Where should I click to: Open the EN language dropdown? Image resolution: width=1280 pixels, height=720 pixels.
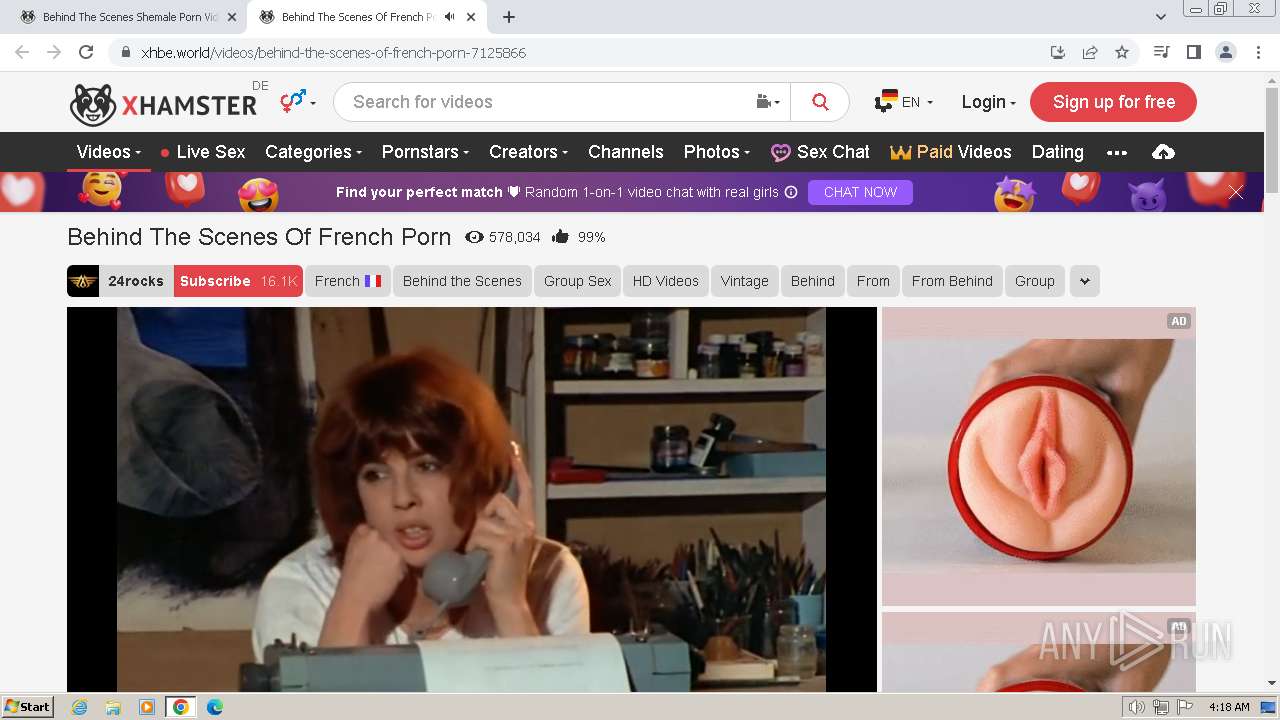coord(904,102)
